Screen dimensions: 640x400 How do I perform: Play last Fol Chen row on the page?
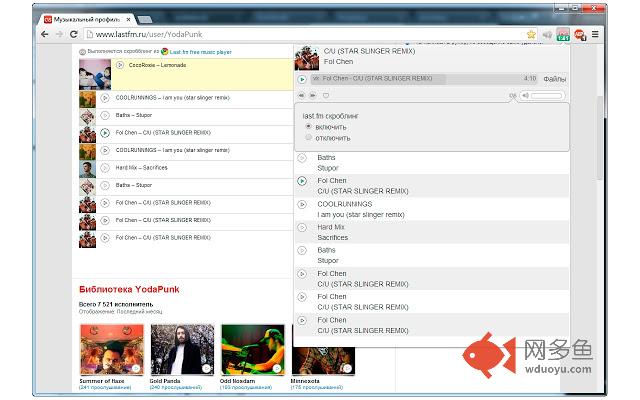point(105,238)
